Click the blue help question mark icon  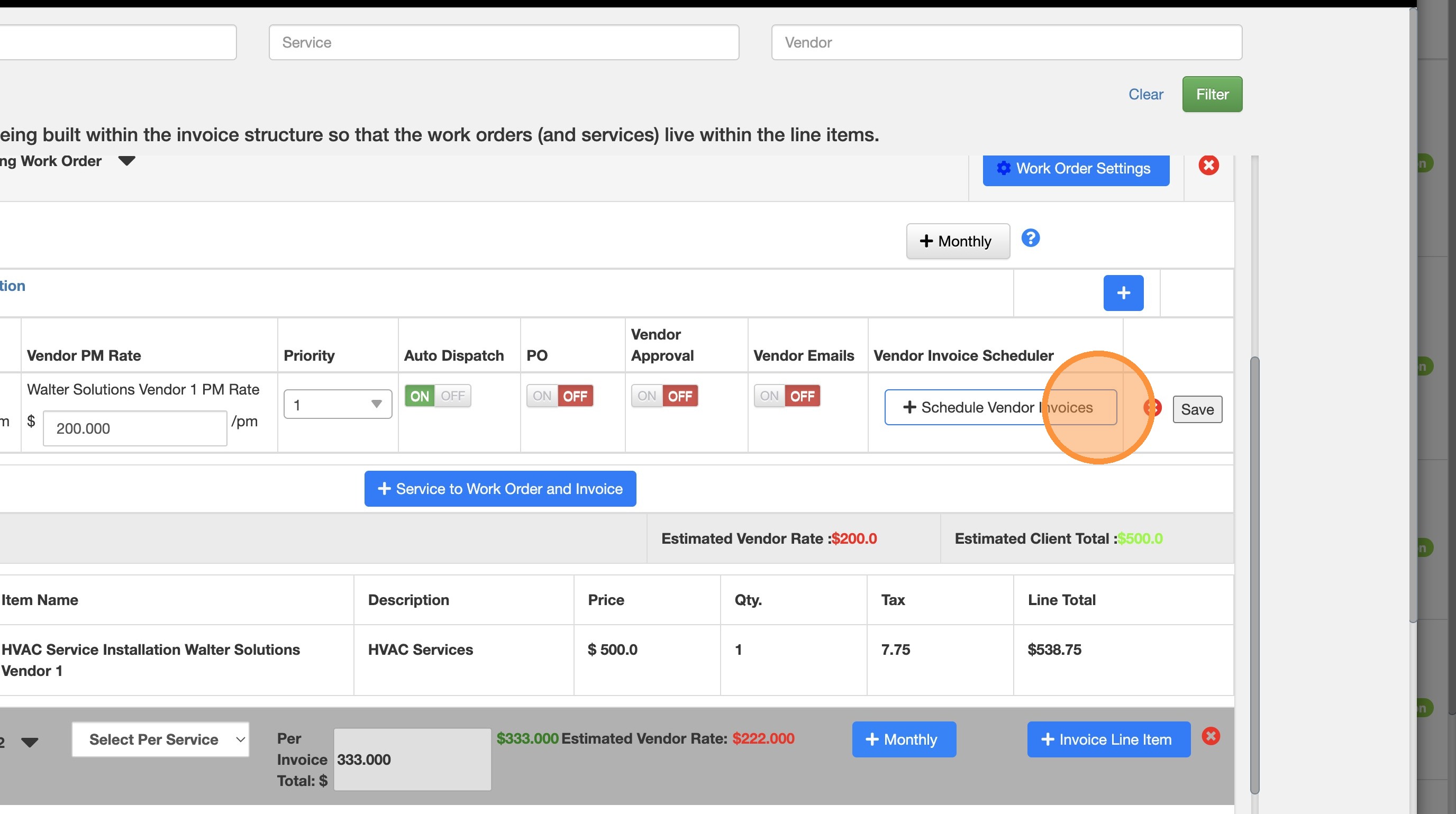[x=1030, y=239]
